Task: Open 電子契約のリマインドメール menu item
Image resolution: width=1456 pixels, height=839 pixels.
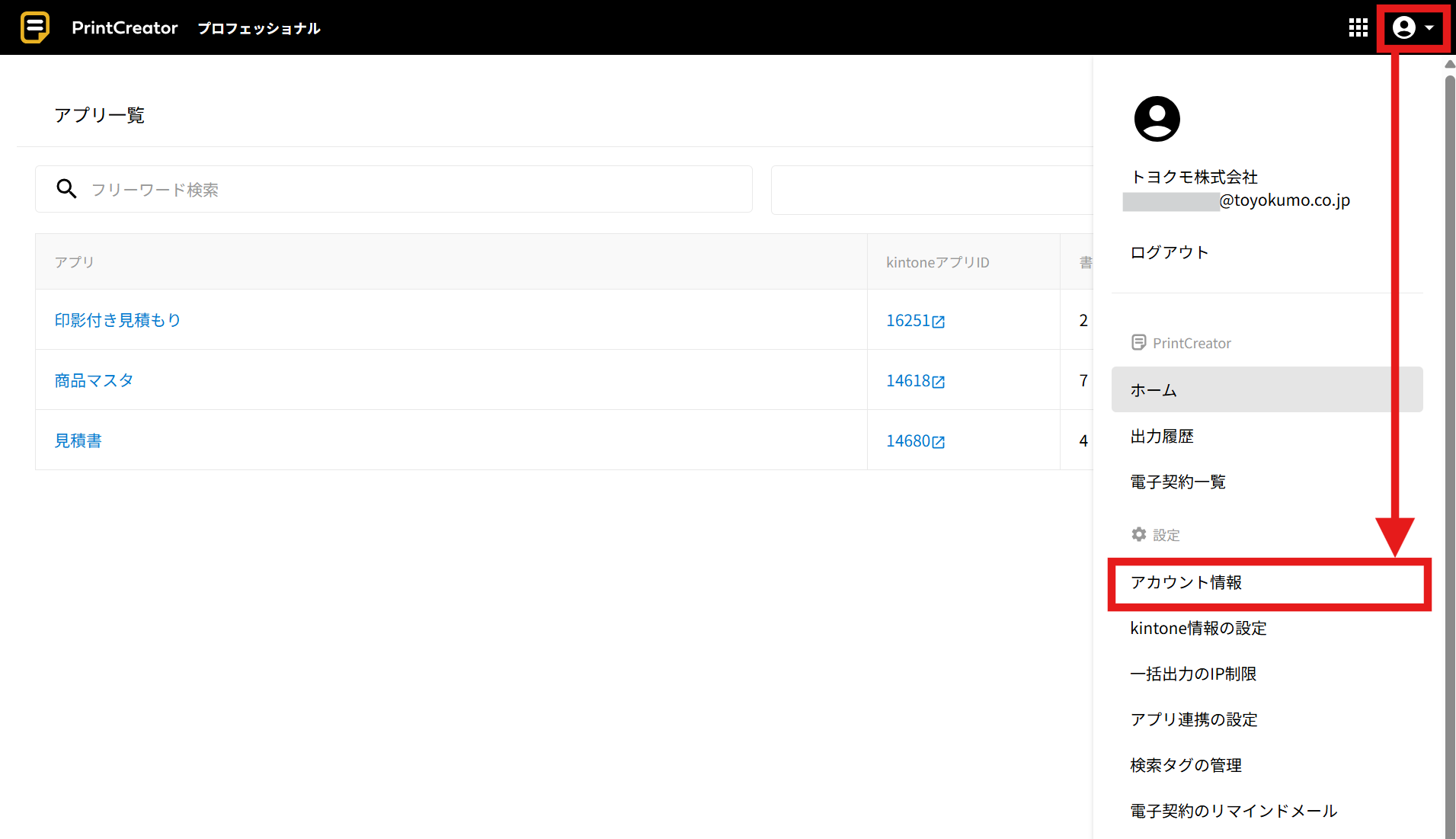Action: point(1267,811)
